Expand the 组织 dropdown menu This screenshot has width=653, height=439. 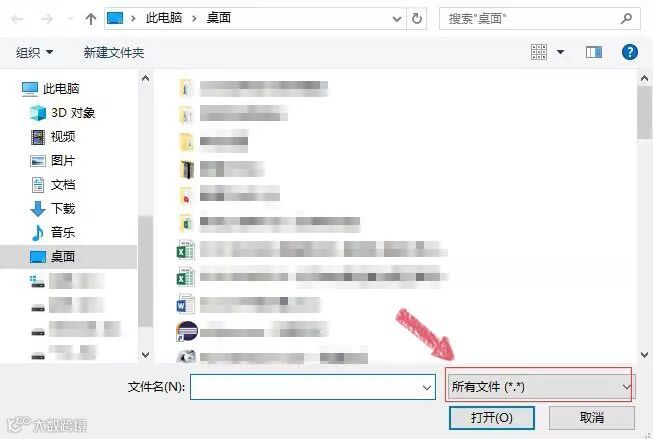tap(35, 52)
